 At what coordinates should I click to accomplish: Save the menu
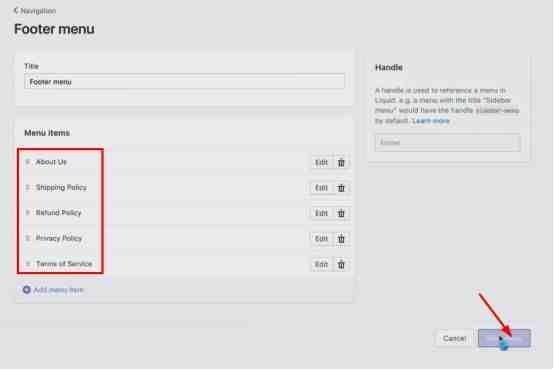[504, 339]
